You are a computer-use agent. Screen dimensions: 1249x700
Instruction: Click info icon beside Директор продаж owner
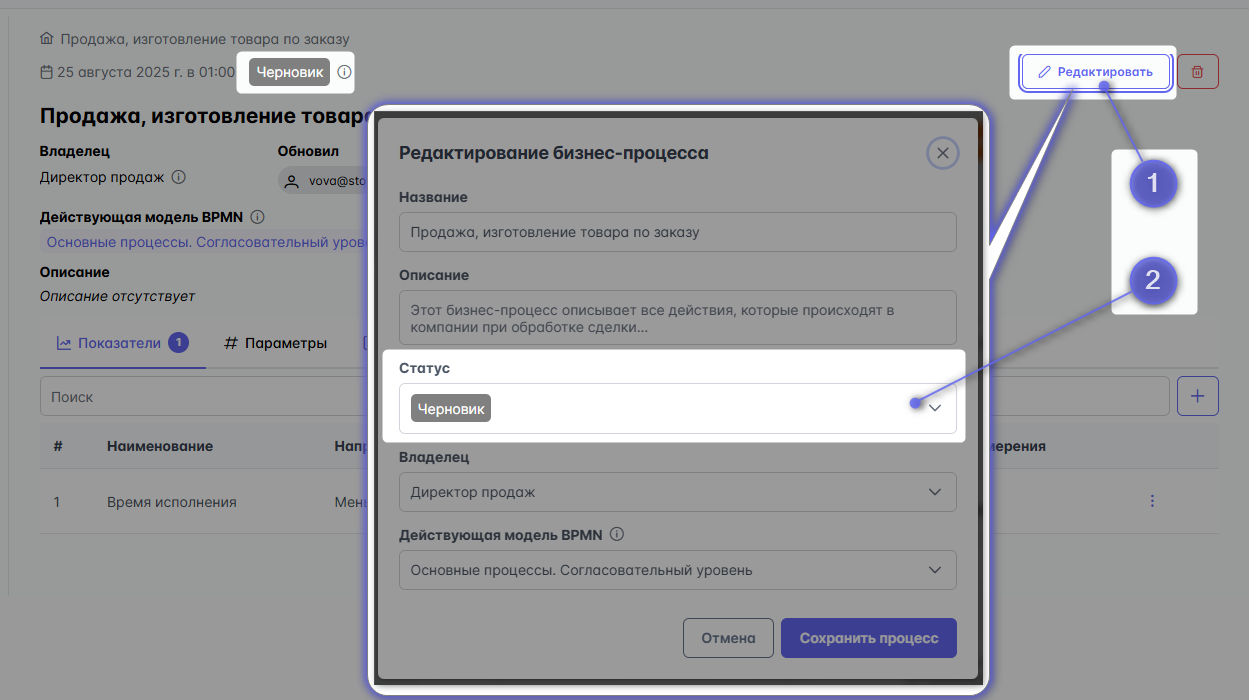179,177
